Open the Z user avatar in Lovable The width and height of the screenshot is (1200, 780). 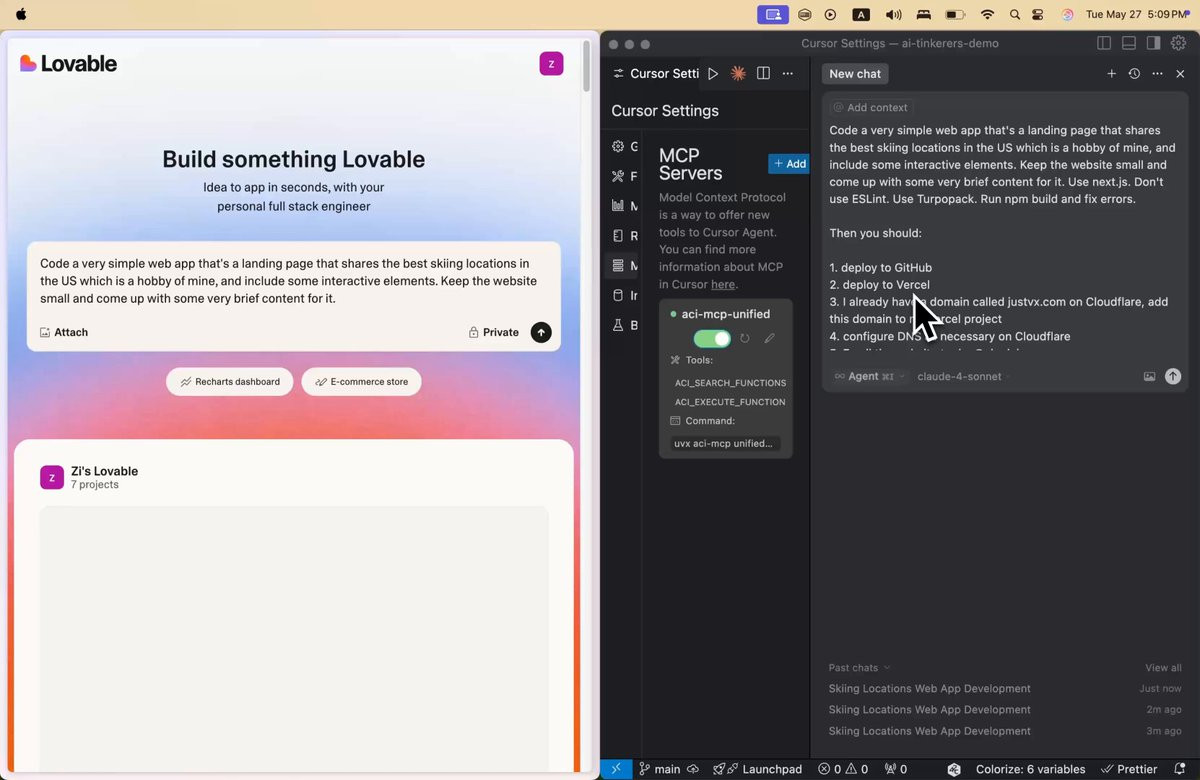tap(551, 64)
